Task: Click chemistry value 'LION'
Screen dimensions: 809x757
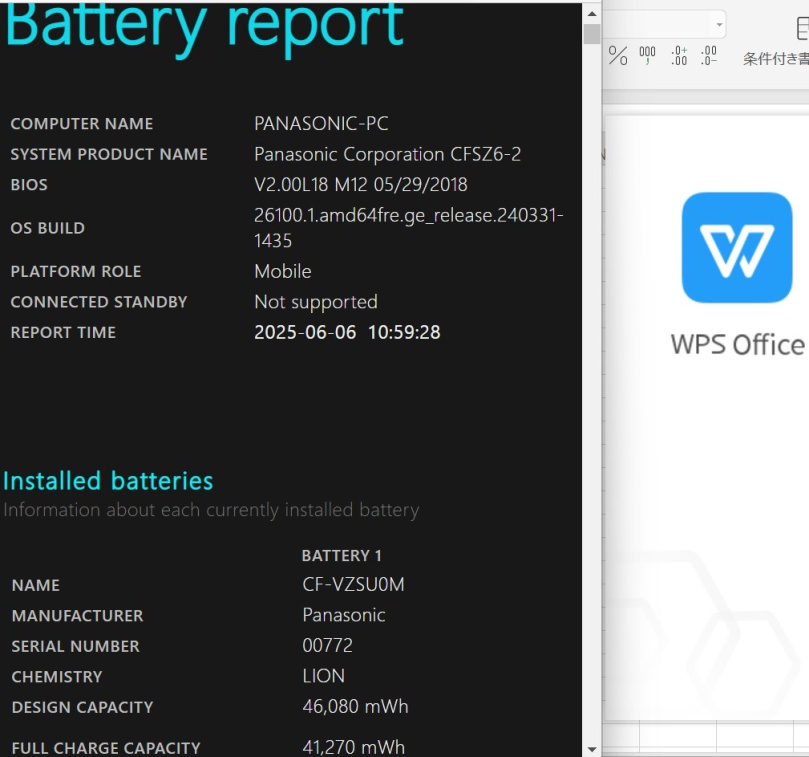Action: point(323,676)
